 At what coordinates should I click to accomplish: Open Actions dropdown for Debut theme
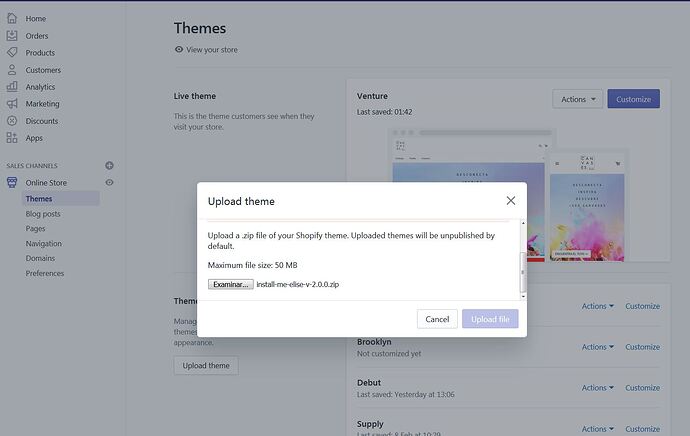(x=598, y=388)
